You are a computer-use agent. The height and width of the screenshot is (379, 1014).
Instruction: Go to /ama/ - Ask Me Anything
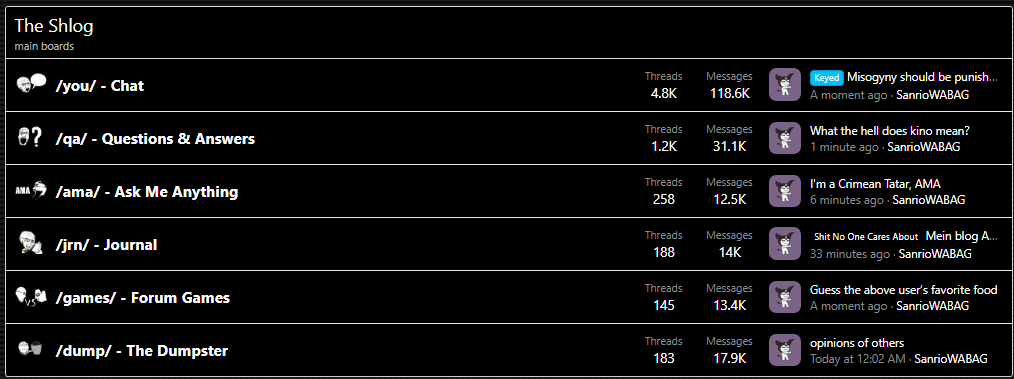pos(147,191)
